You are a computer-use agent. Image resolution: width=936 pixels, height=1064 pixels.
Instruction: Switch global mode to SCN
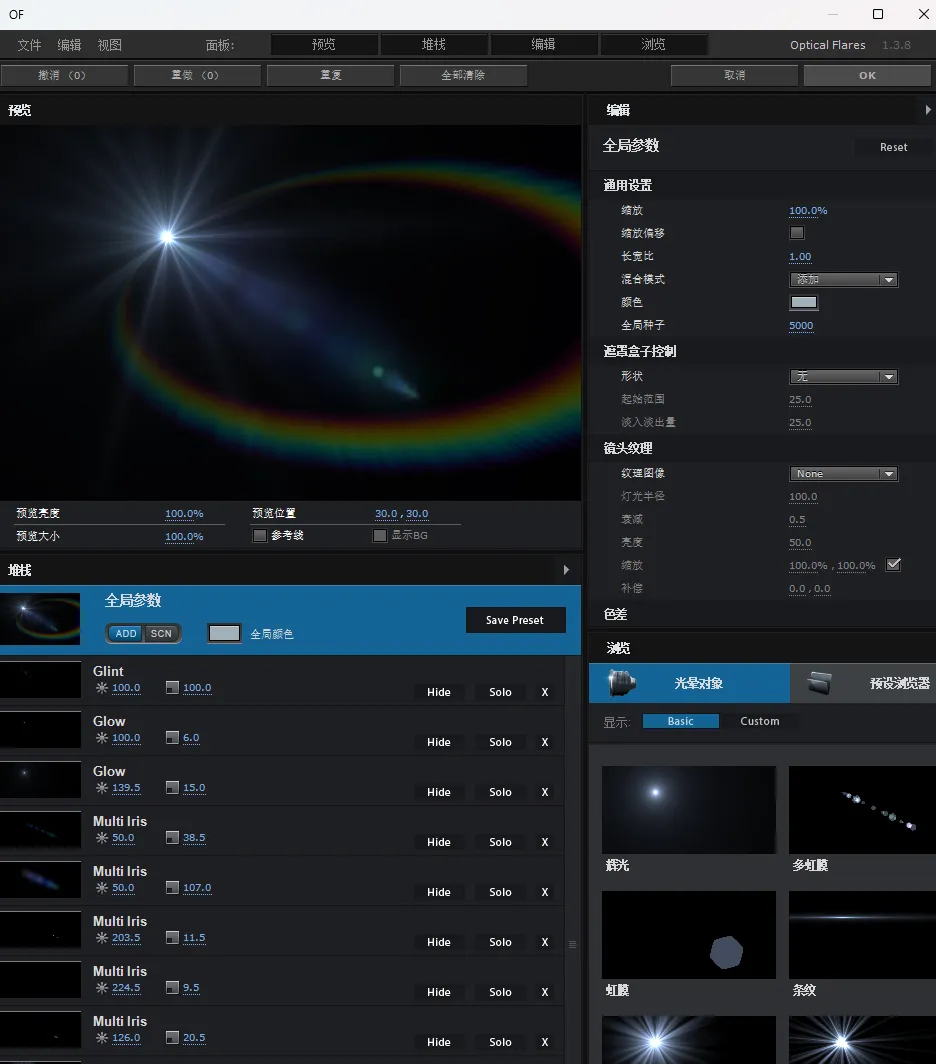(x=161, y=634)
